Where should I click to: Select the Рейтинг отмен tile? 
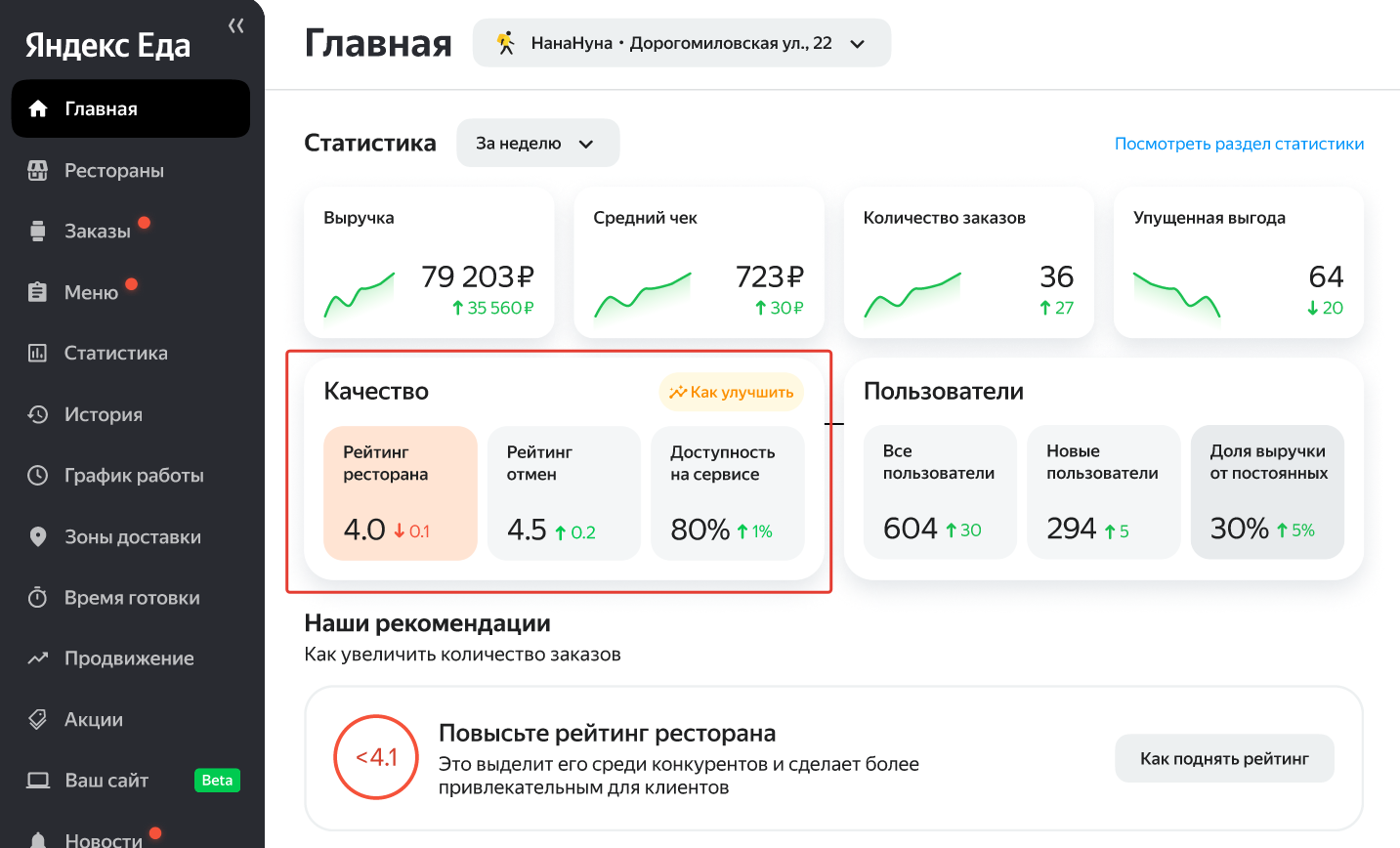pyautogui.click(x=564, y=492)
